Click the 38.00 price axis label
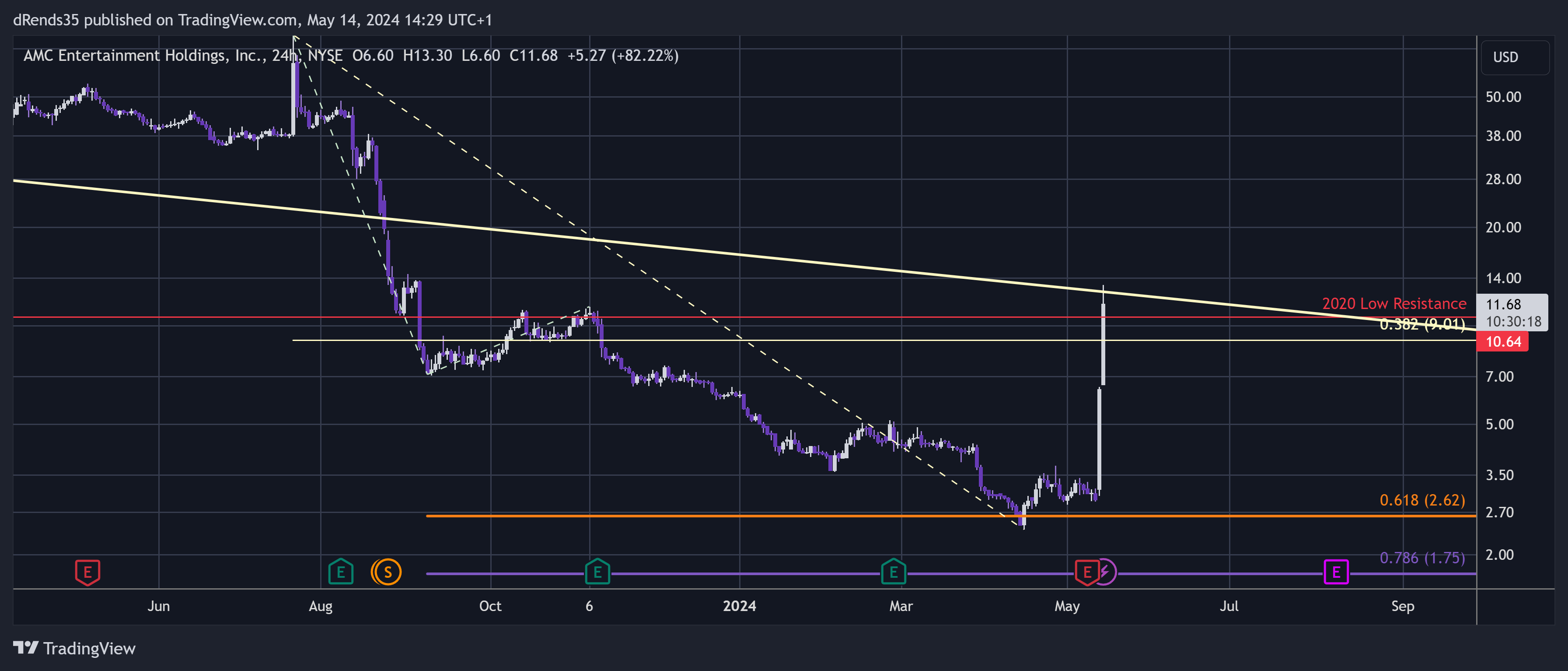This screenshot has height=671, width=1568. [1503, 136]
